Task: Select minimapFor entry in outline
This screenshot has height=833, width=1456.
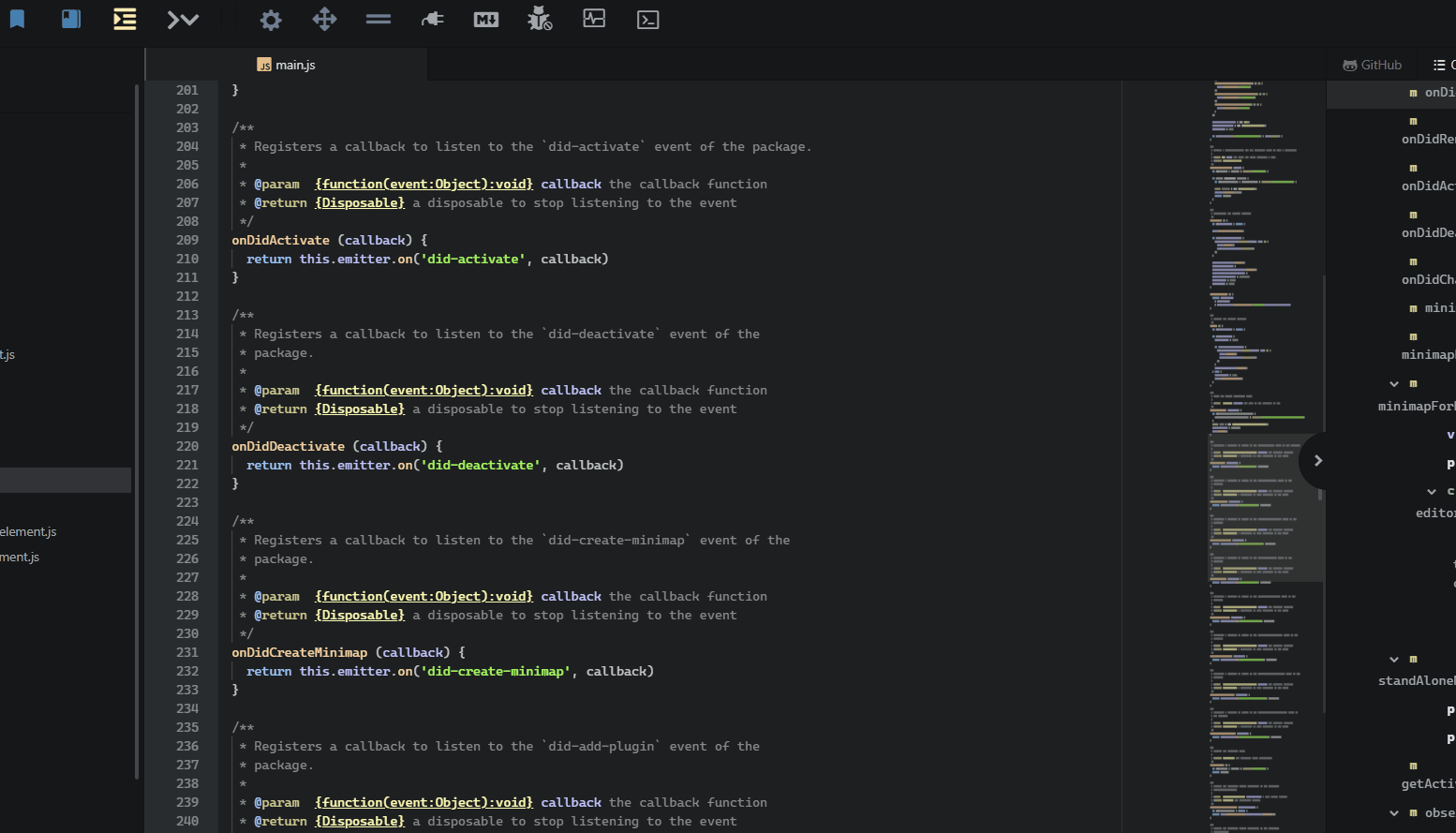Action: tap(1417, 406)
